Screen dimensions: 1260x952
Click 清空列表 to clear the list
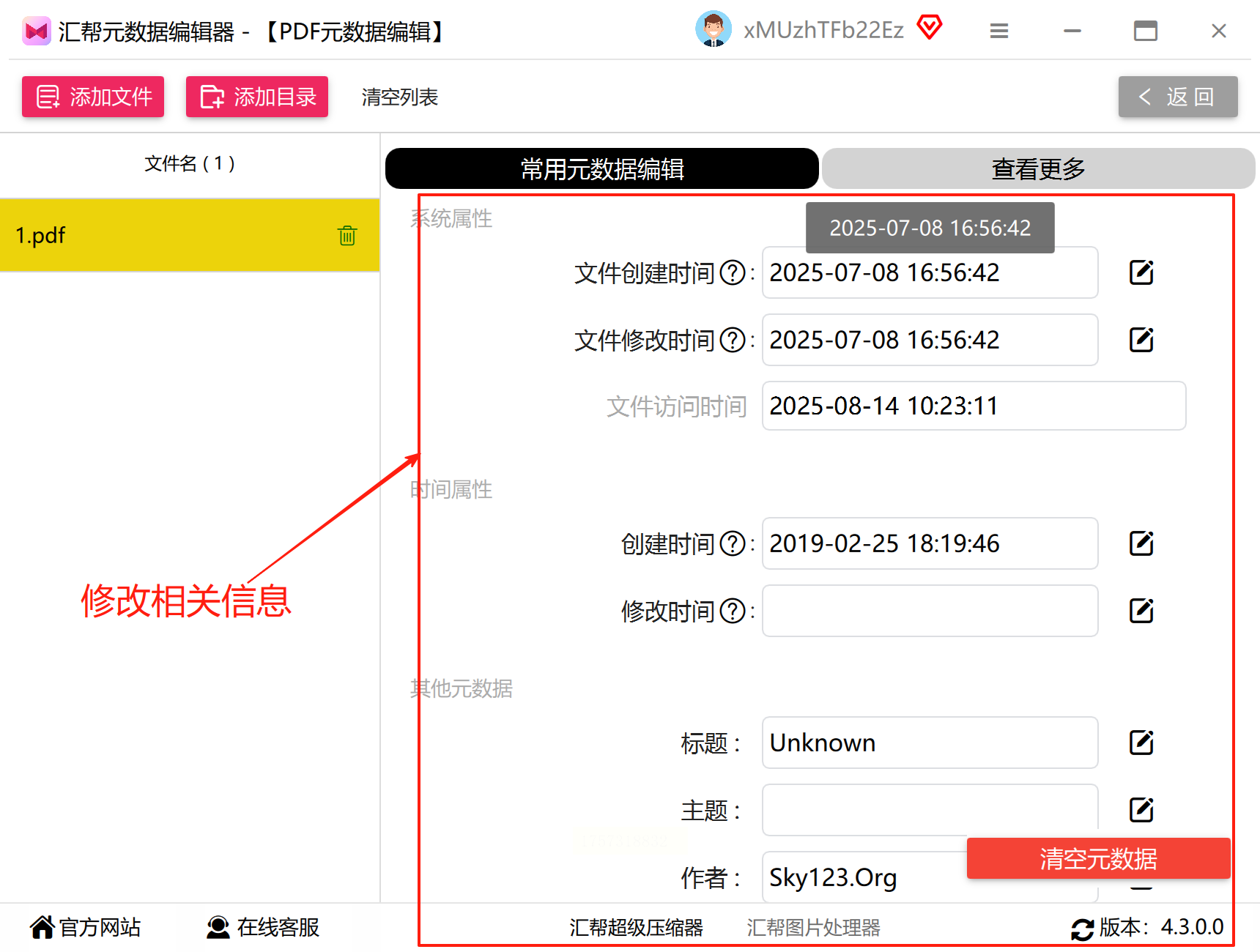tap(399, 97)
